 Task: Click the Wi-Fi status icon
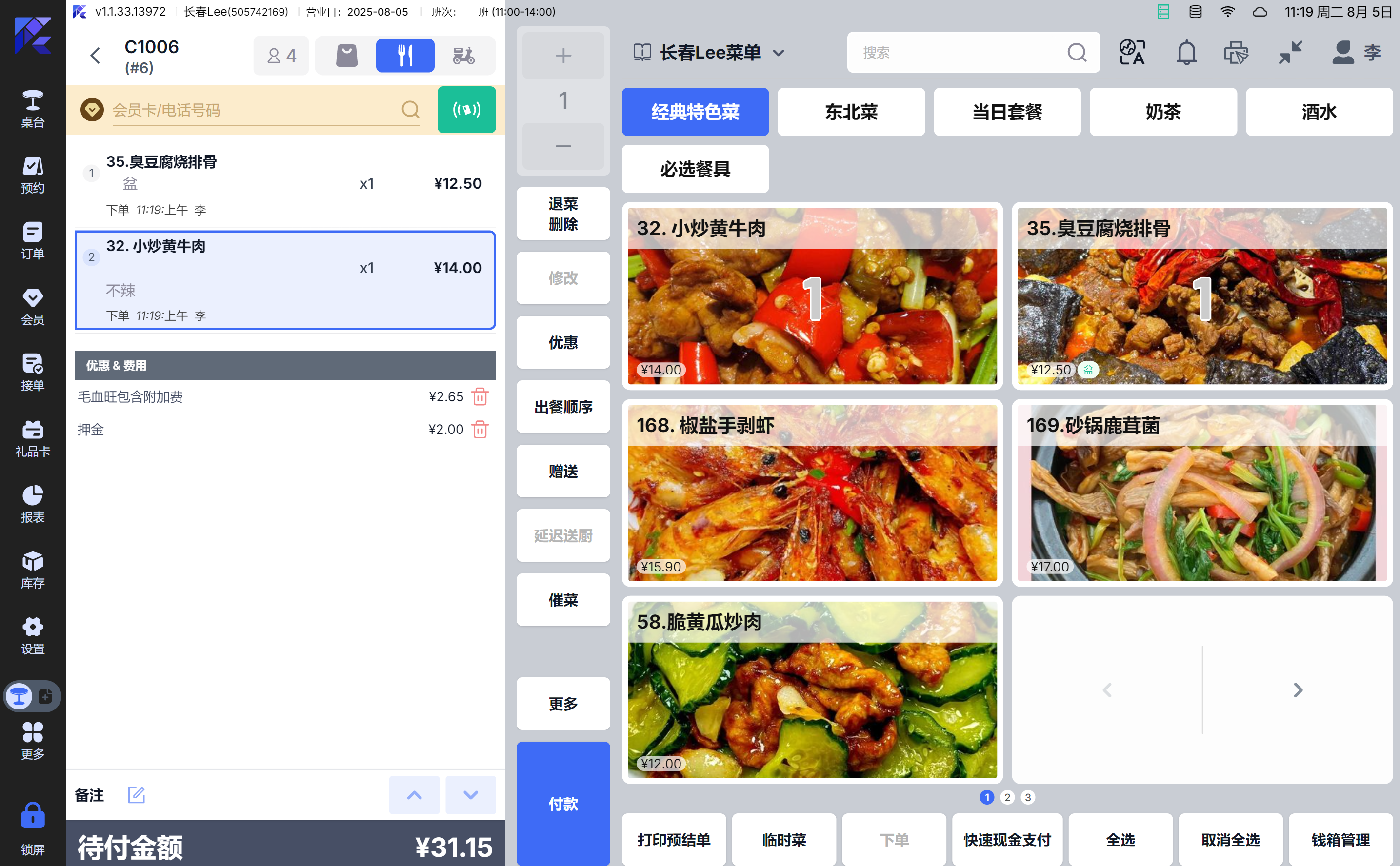(1228, 11)
